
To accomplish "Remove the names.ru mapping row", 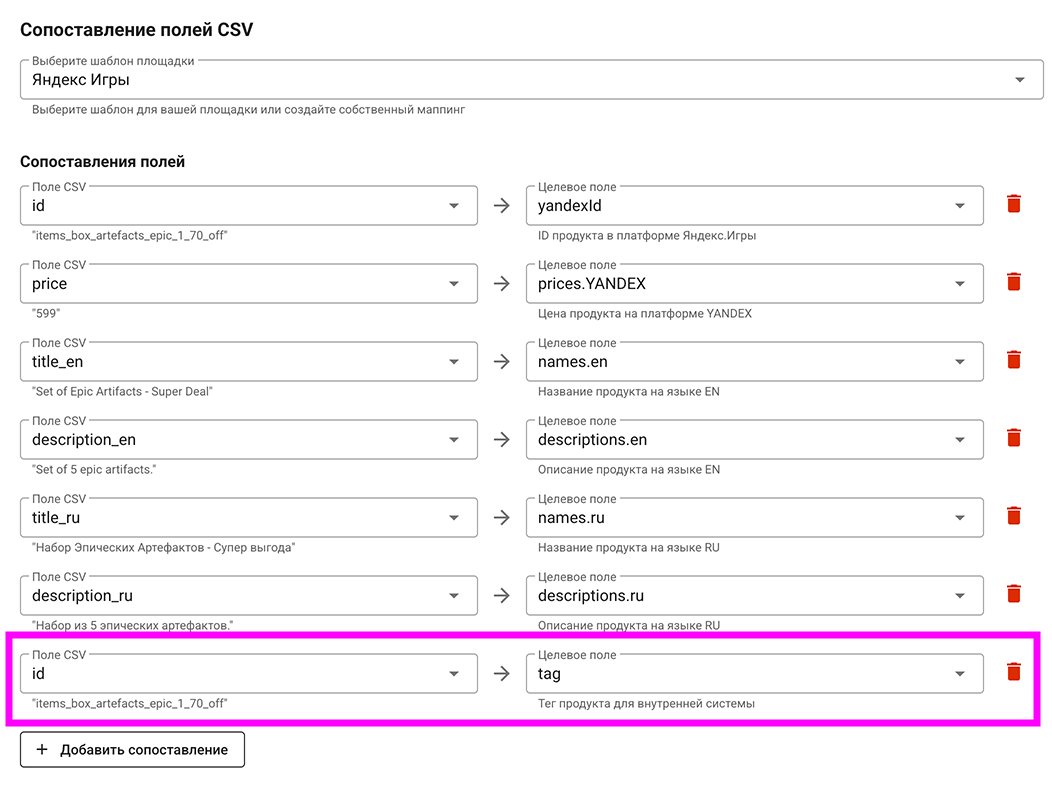I will [1013, 517].
